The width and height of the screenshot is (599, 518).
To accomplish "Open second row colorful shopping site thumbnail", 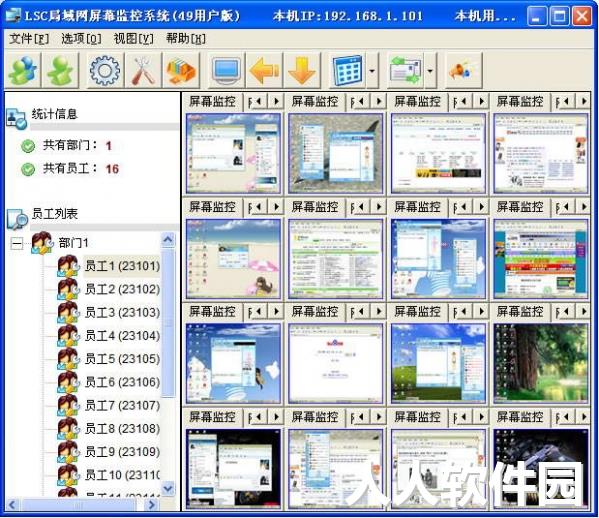I will click(x=540, y=259).
